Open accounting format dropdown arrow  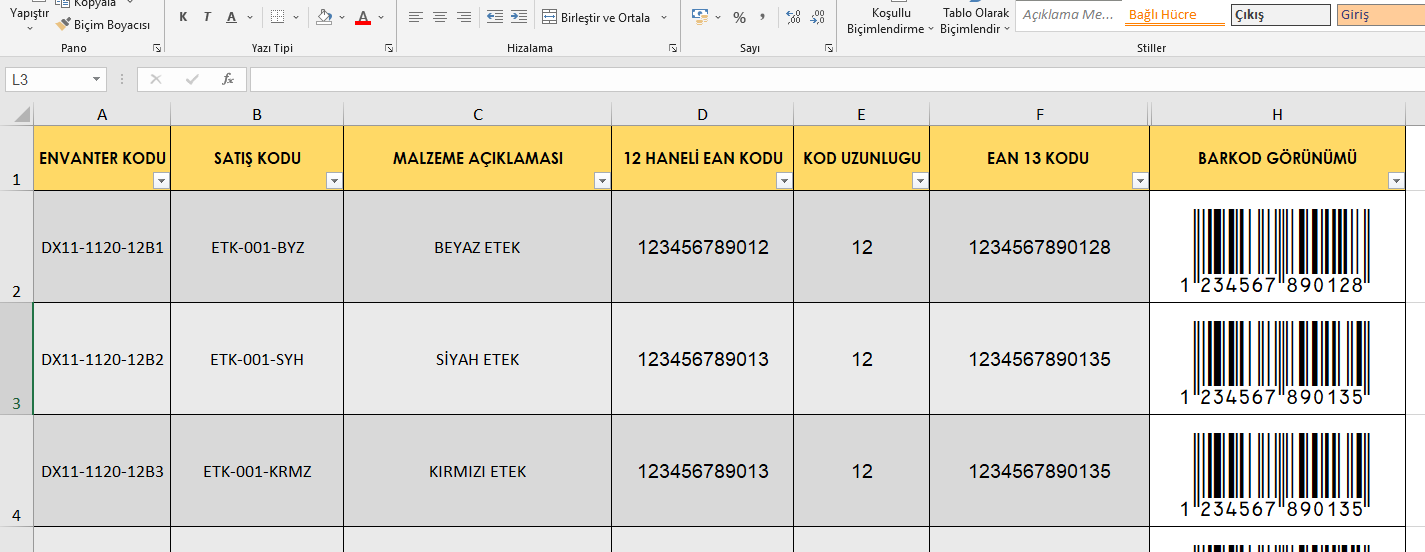[718, 17]
